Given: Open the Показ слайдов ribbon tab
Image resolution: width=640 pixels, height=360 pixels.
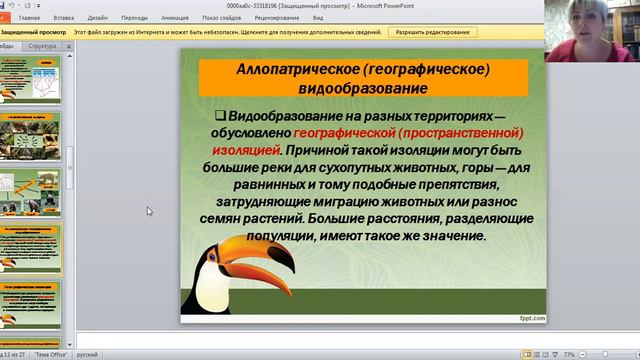Looking at the screenshot, I should pyautogui.click(x=222, y=18).
